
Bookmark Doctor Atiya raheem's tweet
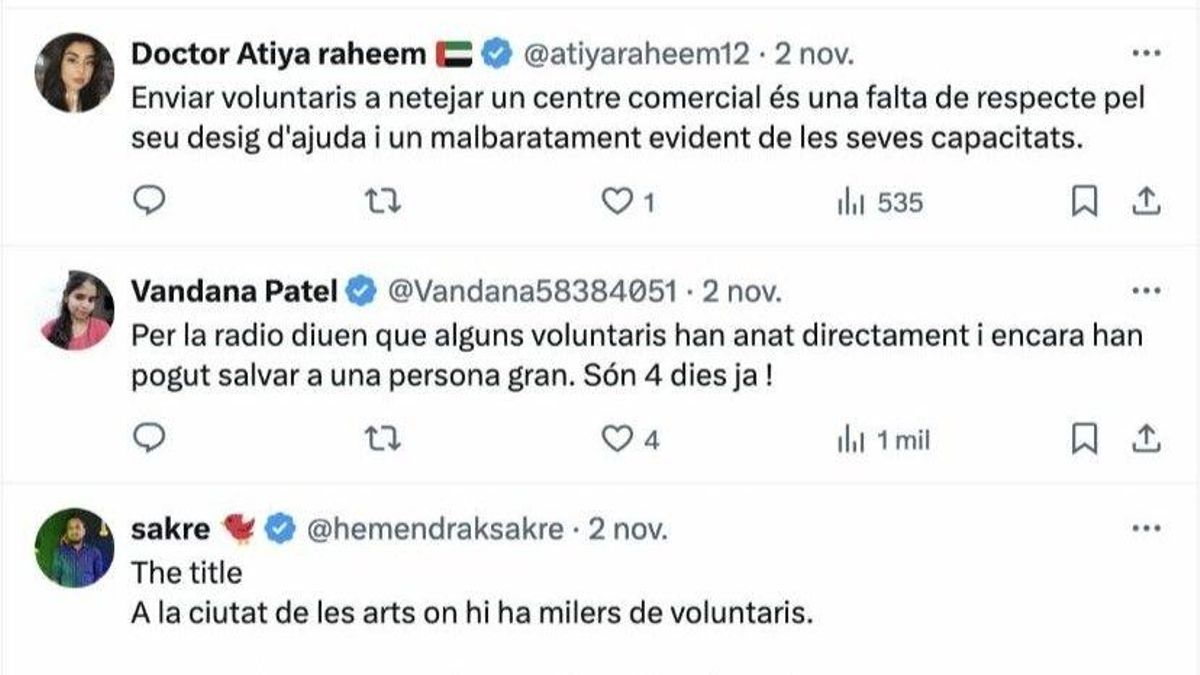pyautogui.click(x=1084, y=202)
